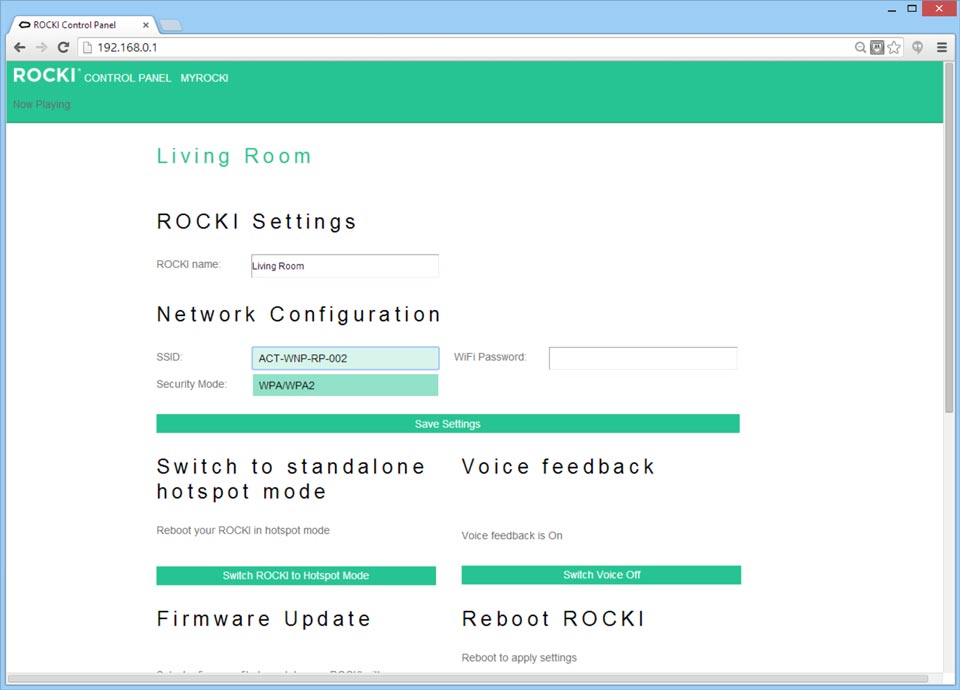Click the horizontal scrollbar at the bottom

(x=467, y=678)
